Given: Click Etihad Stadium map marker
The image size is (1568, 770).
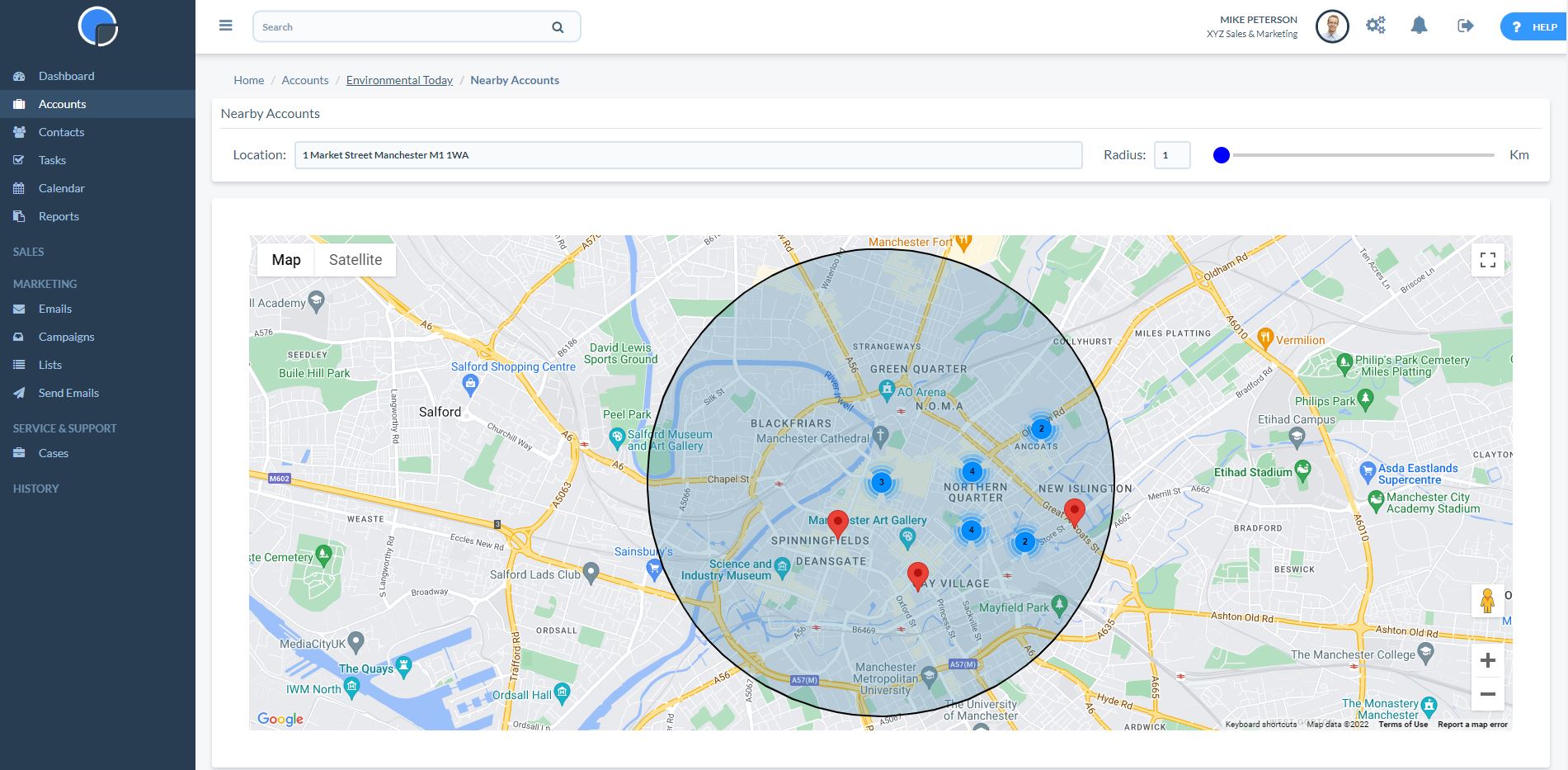Looking at the screenshot, I should [x=1302, y=472].
